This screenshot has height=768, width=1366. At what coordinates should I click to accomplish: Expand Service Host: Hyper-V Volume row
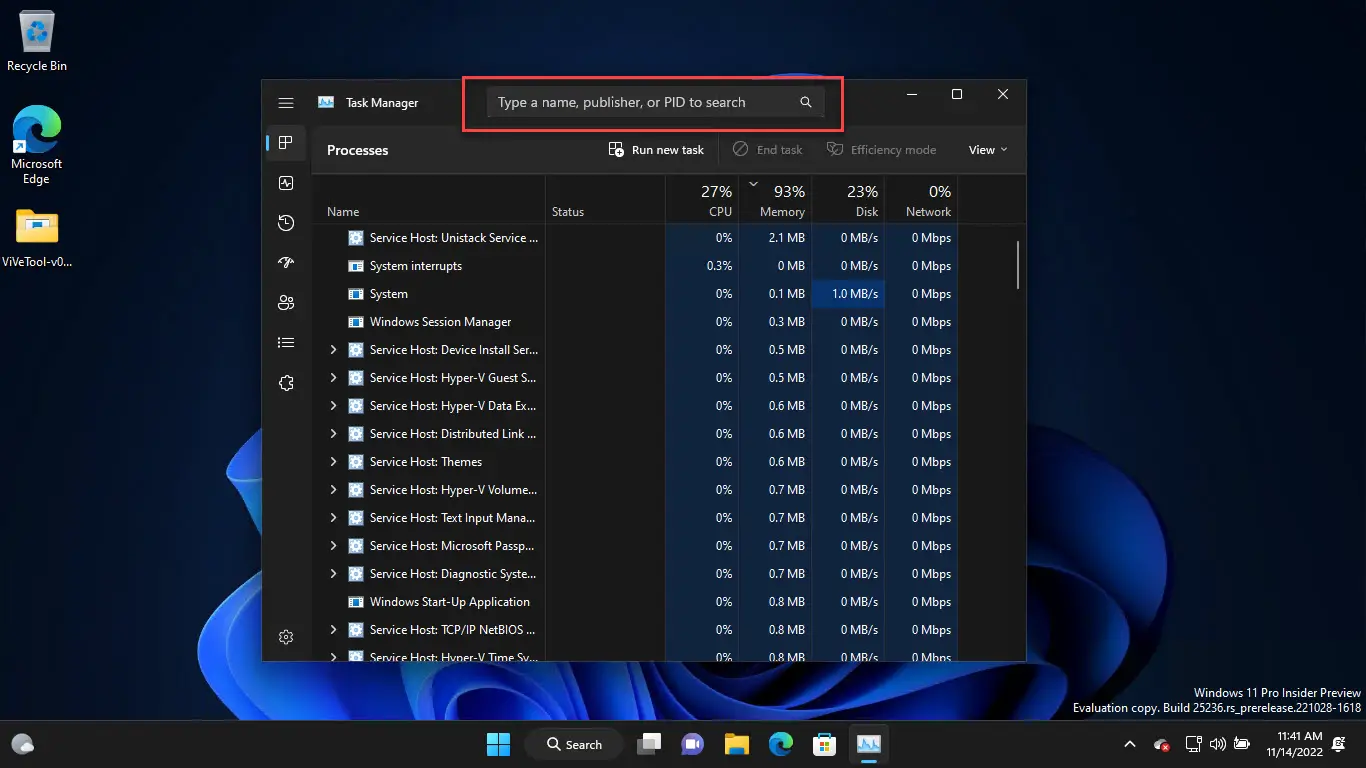point(333,490)
